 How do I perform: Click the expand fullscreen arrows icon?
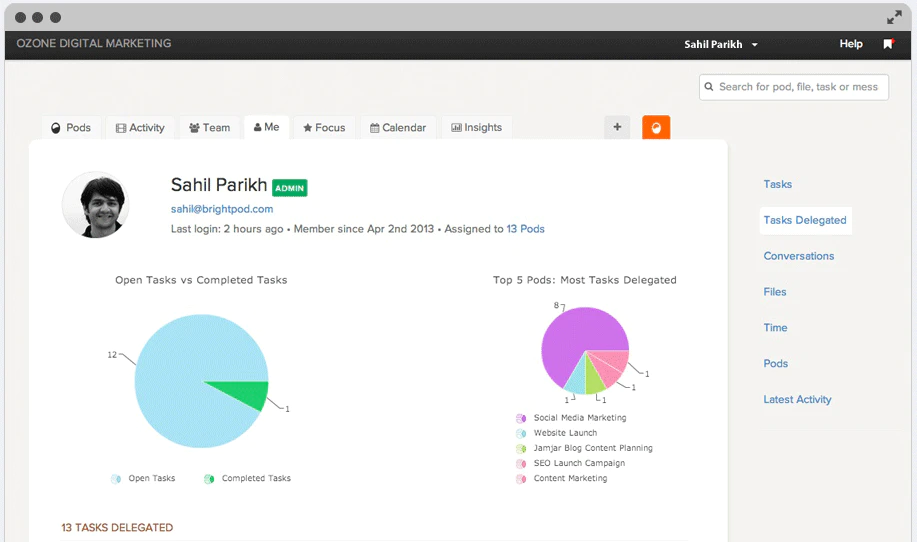coord(894,18)
